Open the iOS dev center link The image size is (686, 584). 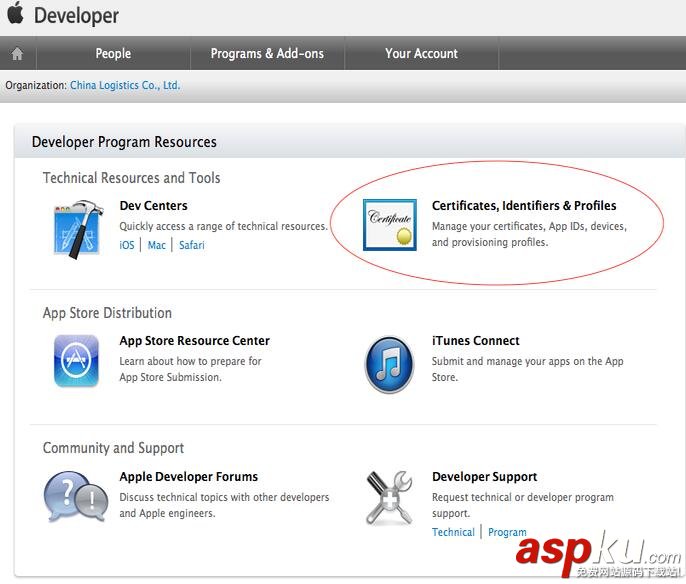click(x=127, y=245)
